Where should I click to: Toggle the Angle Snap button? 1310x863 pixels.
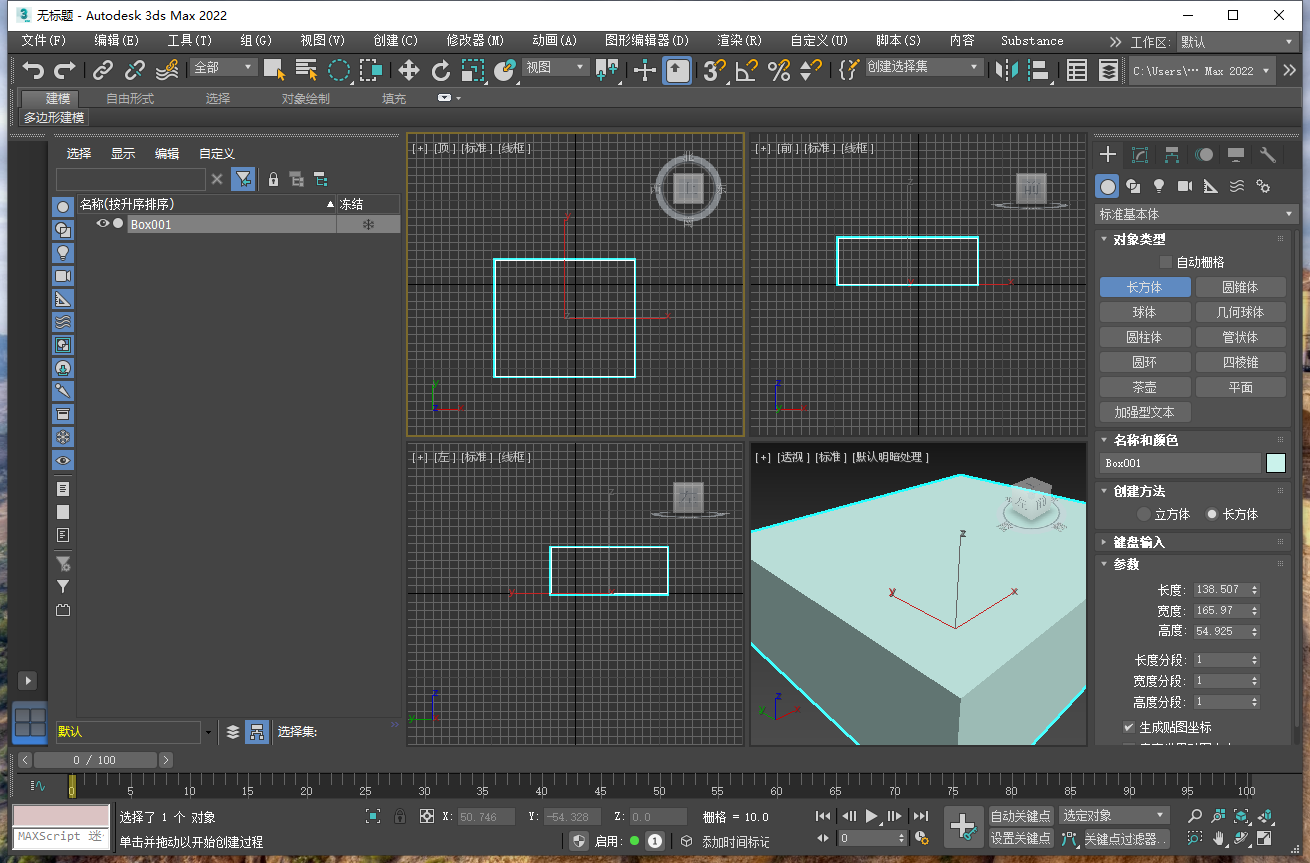coord(746,70)
